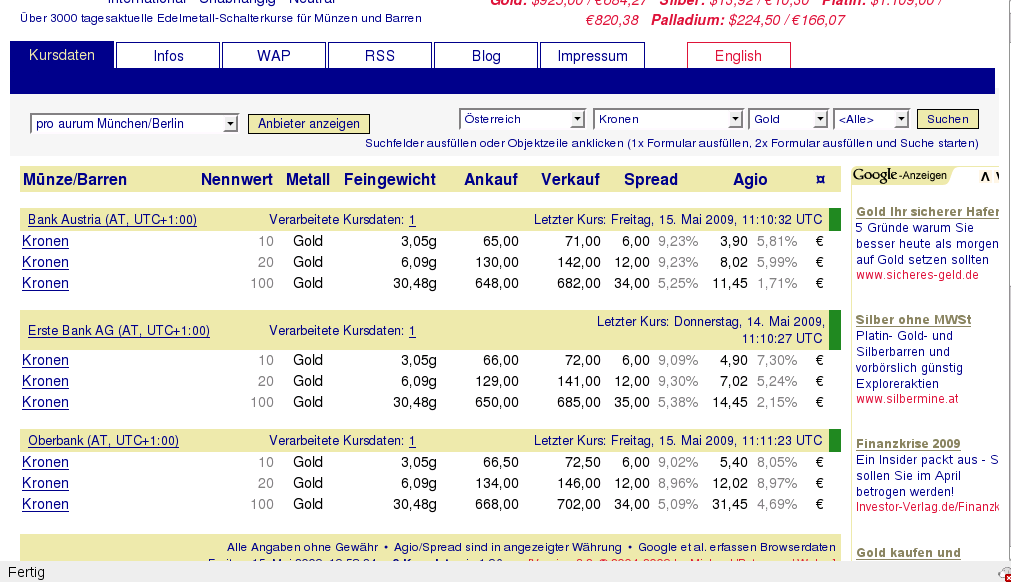Screen dimensions: 1011x582
Task: Open the Impressum tab
Action: 592,56
